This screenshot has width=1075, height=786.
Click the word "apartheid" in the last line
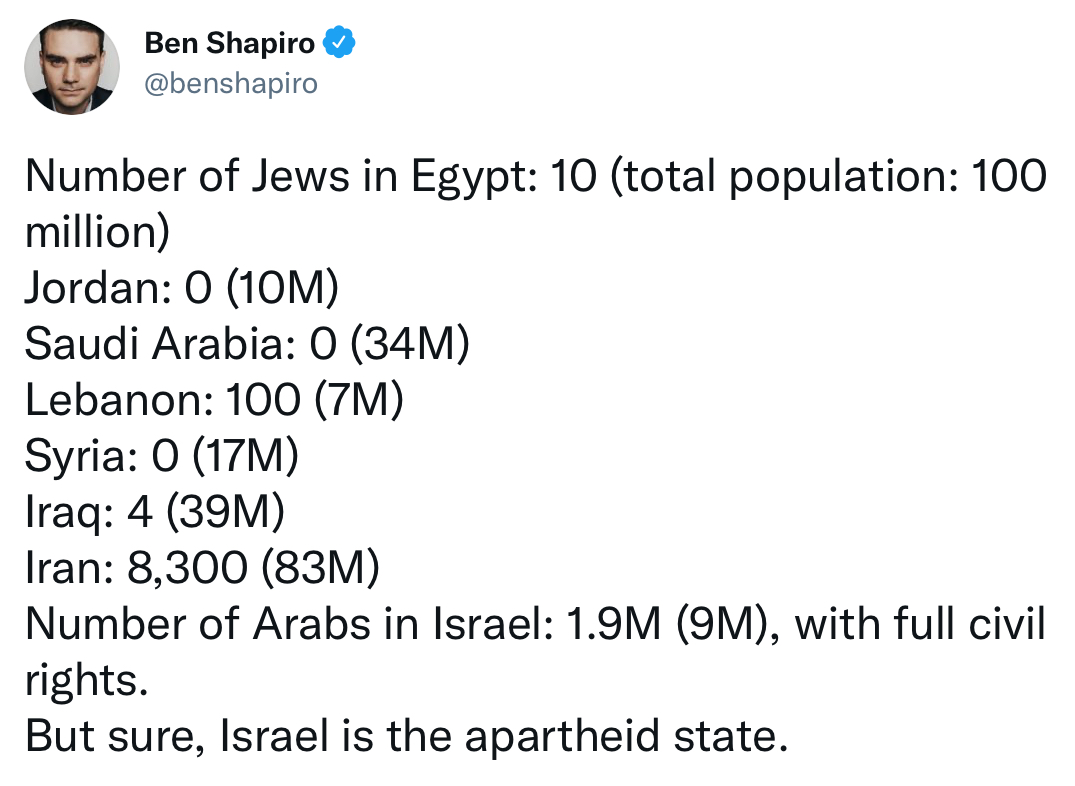pyautogui.click(x=563, y=737)
